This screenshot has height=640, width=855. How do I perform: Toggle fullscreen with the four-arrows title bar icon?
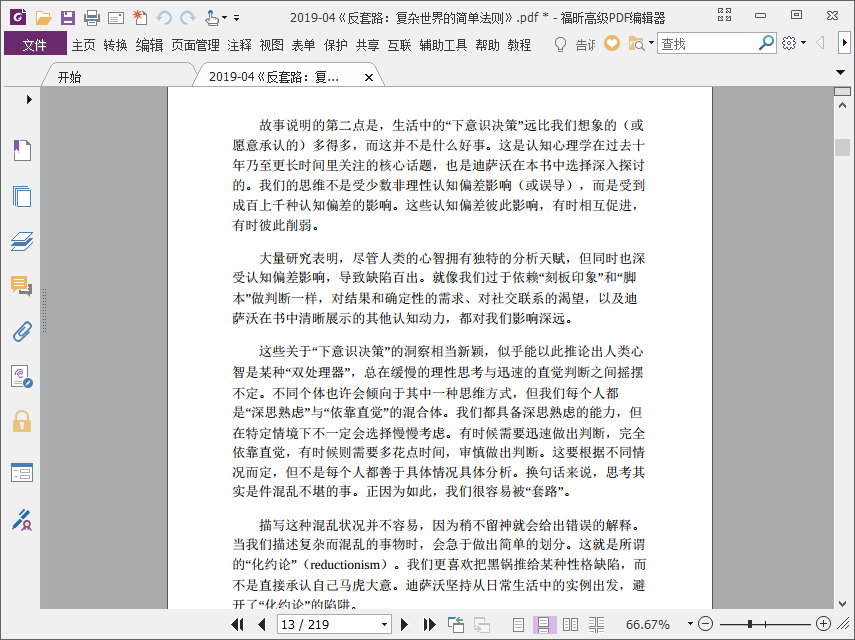[x=725, y=15]
